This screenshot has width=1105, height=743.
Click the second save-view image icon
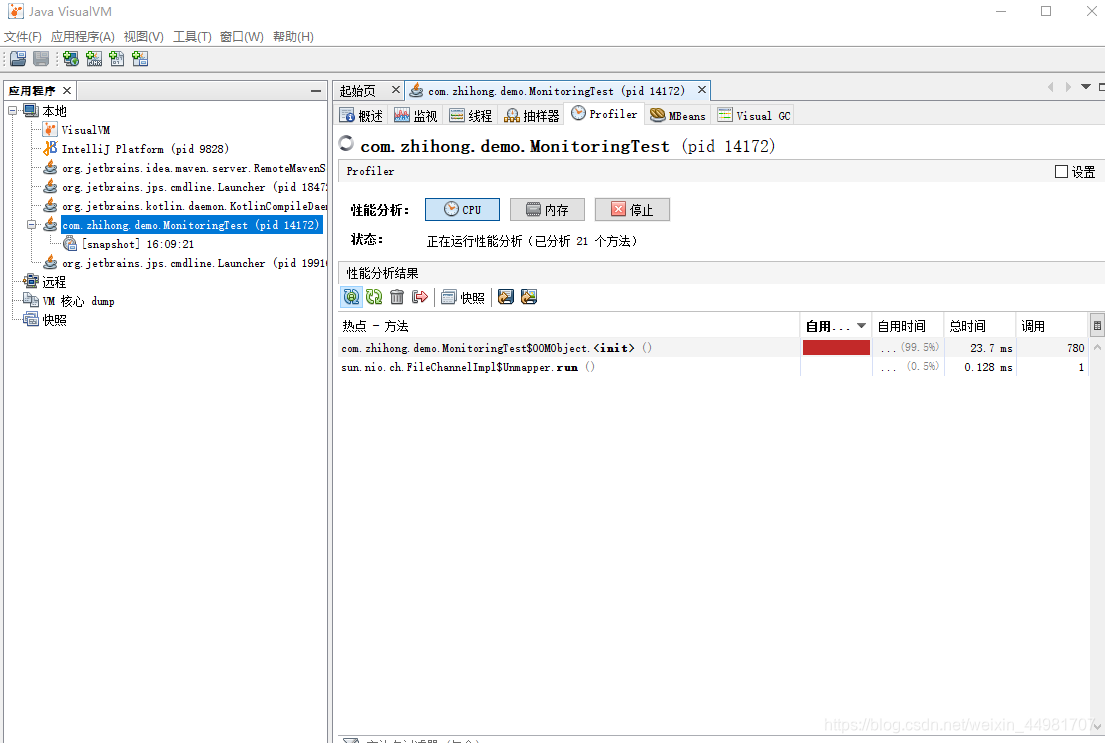(x=529, y=297)
